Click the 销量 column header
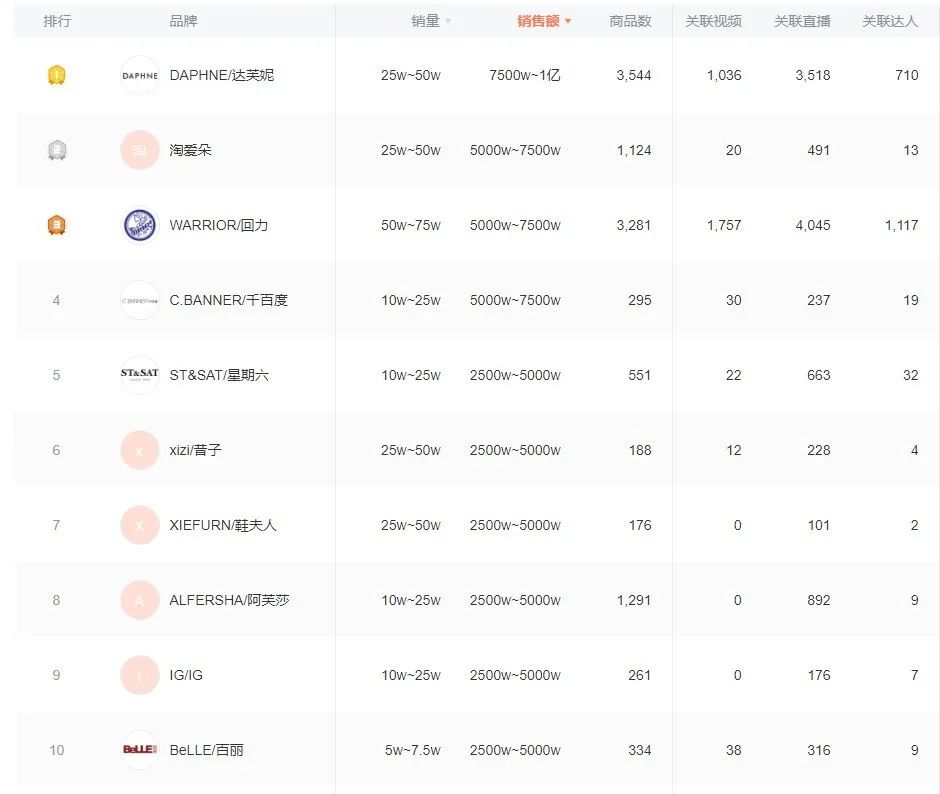This screenshot has width=940, height=794. pos(426,21)
